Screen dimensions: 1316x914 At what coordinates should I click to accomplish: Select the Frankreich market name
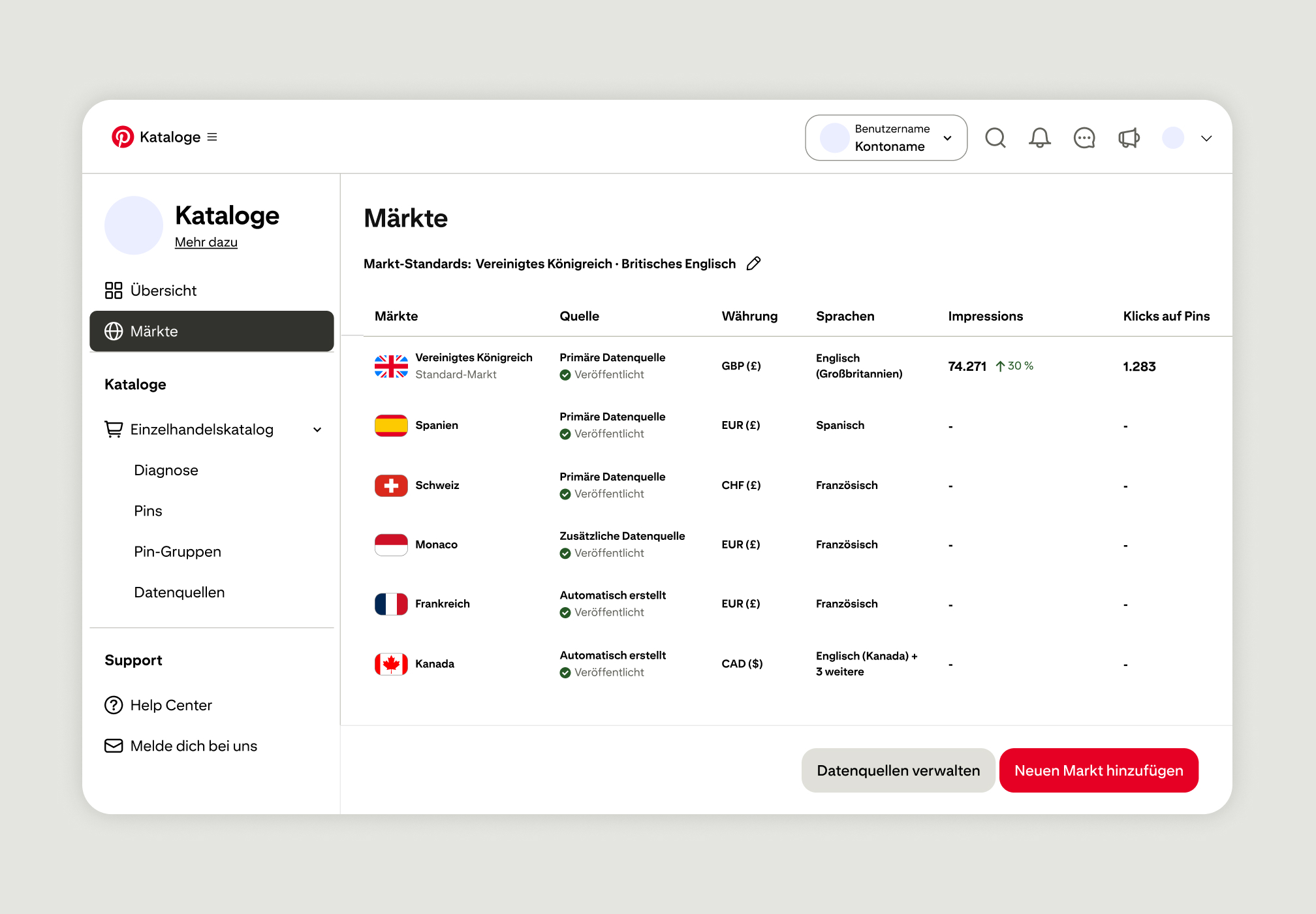pos(443,604)
